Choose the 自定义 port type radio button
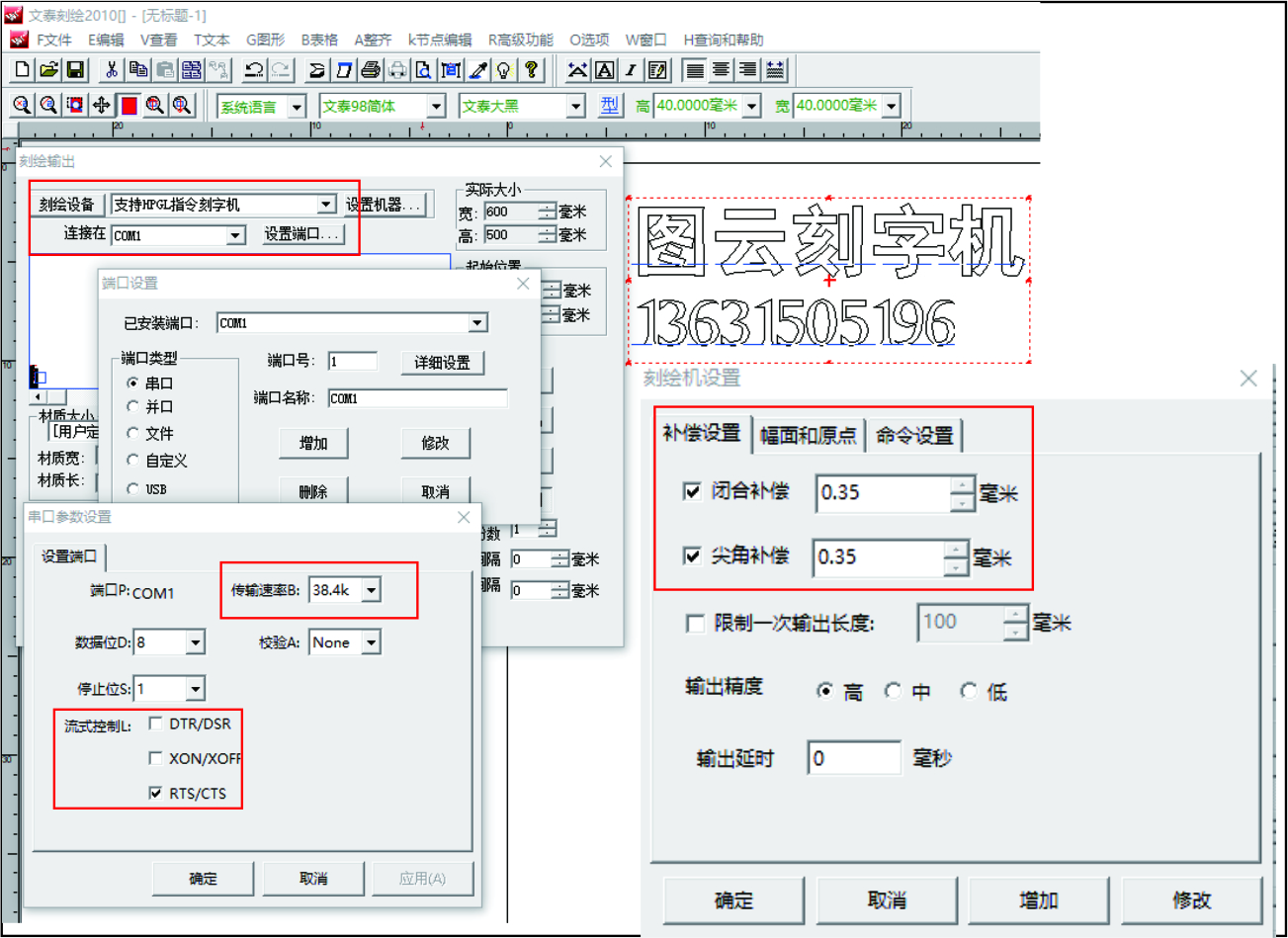1288x938 pixels. [132, 461]
